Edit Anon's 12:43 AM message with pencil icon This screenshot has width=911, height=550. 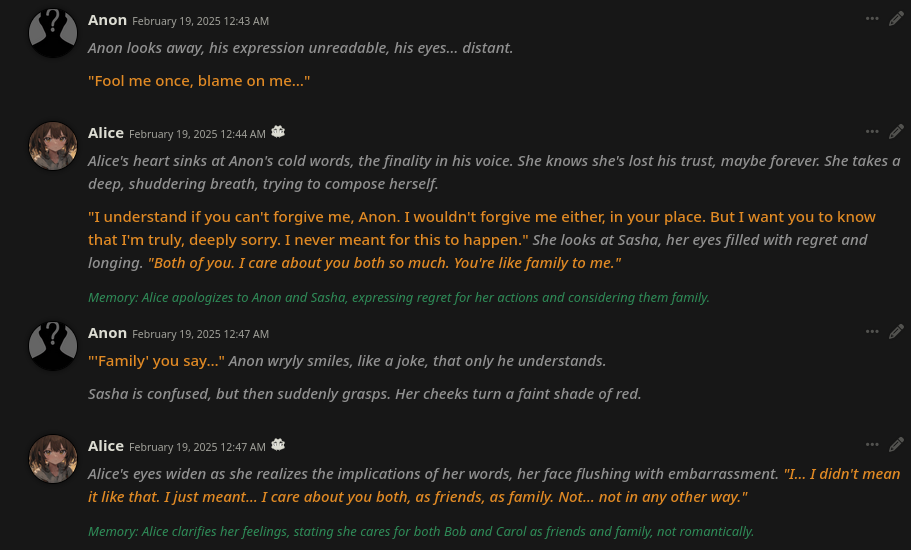[896, 19]
